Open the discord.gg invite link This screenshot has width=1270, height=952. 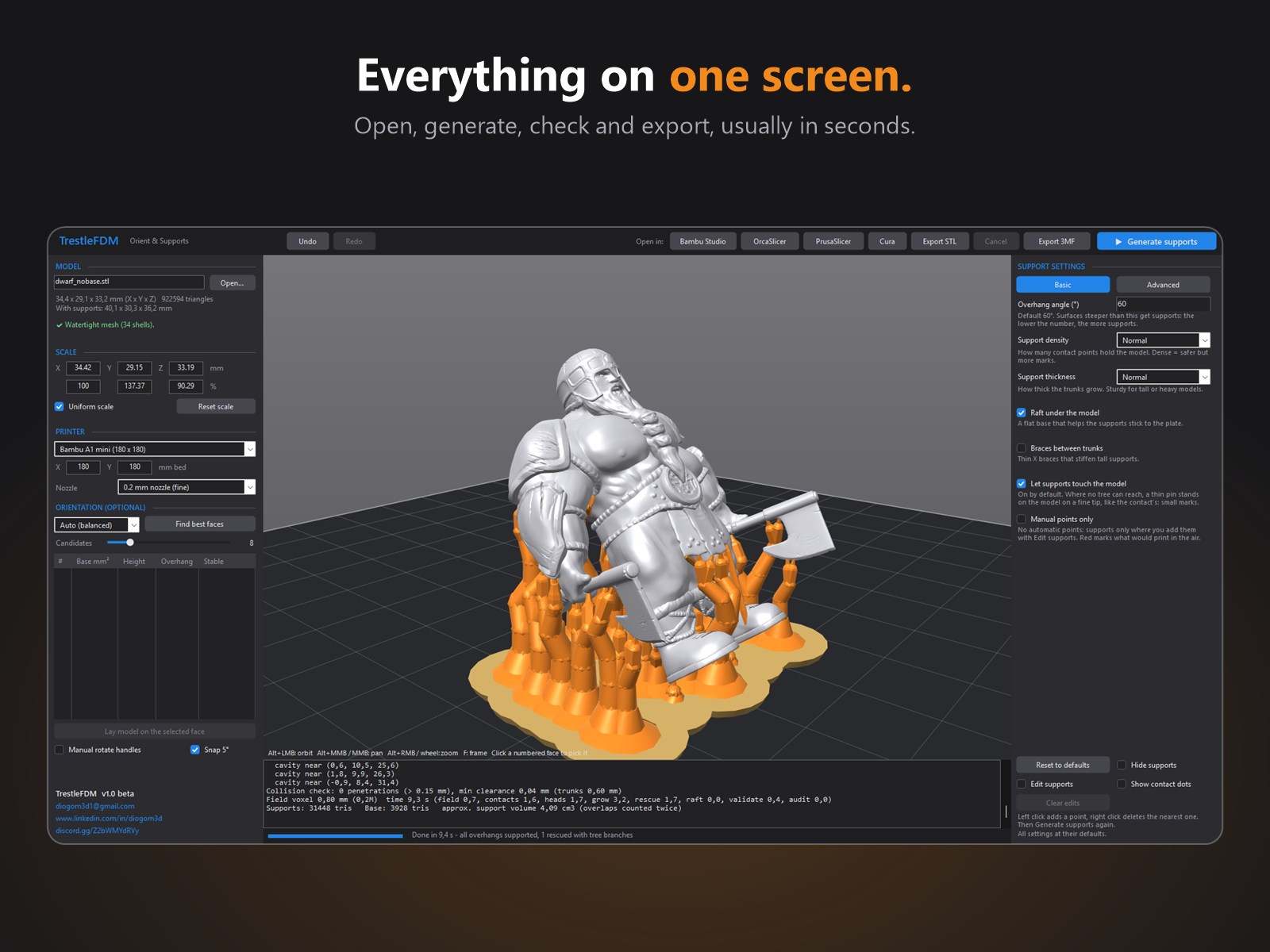(x=97, y=831)
